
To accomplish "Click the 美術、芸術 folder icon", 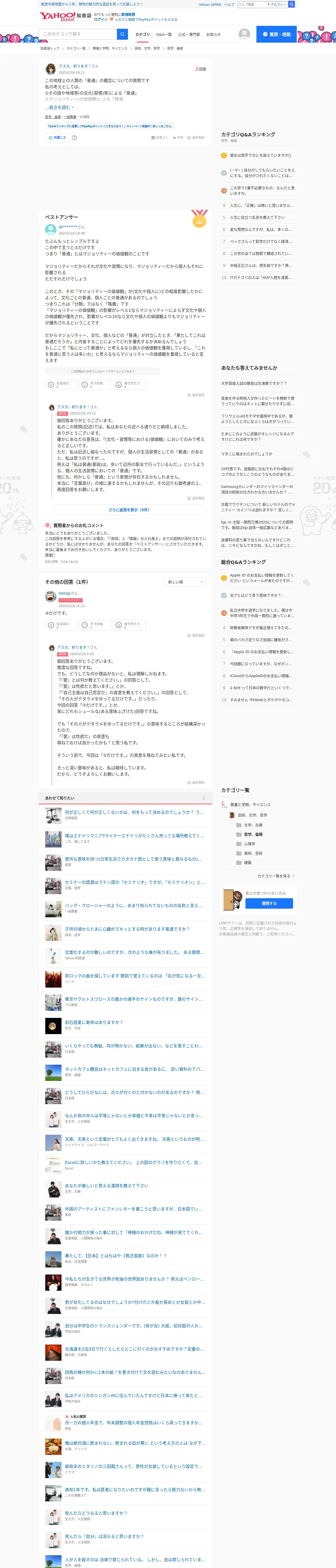I will click(238, 854).
